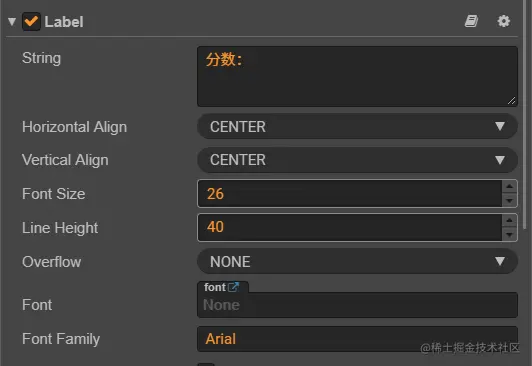This screenshot has width=532, height=366.
Task: Click the String box resize handle
Action: coord(512,101)
